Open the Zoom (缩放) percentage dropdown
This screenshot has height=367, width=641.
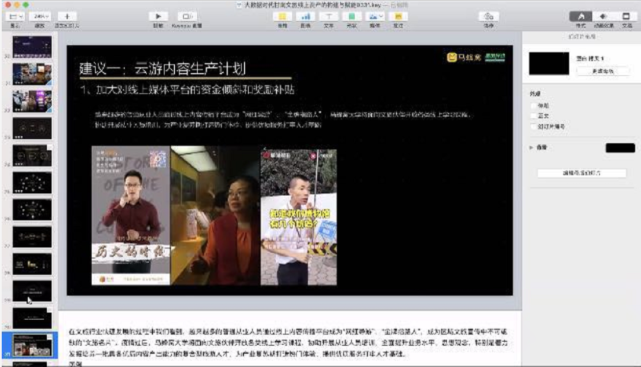(x=40, y=16)
